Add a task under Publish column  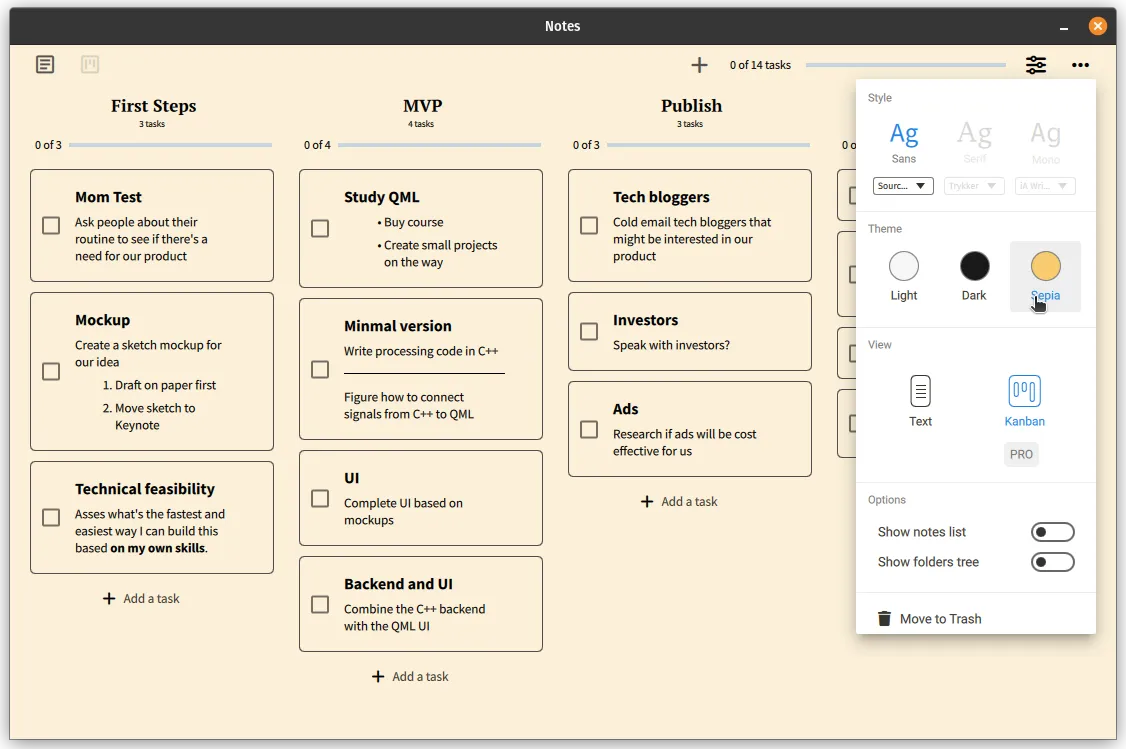(x=679, y=502)
